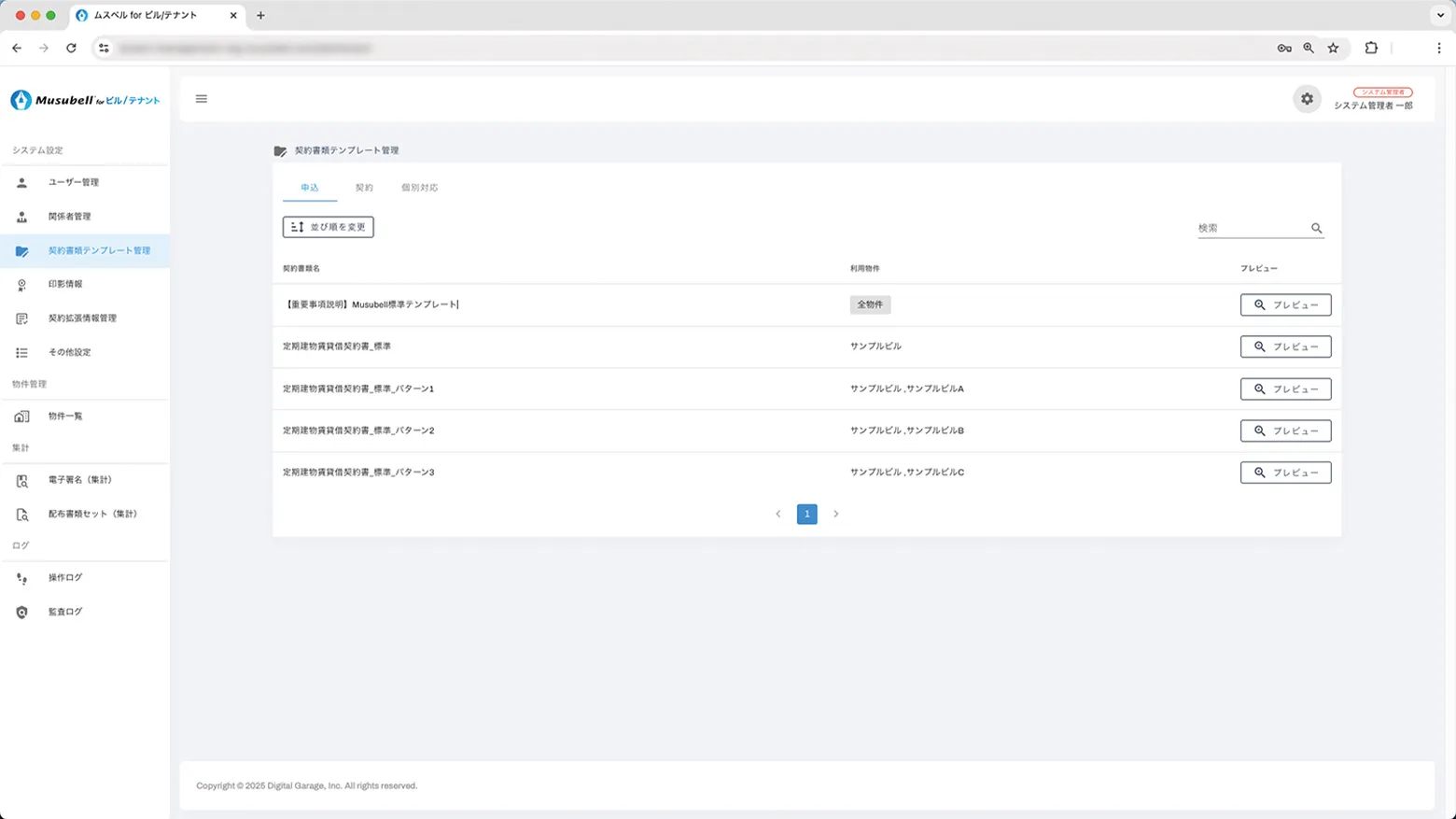Open 監査ログ sidebar item
This screenshot has height=819, width=1456.
pyautogui.click(x=65, y=612)
